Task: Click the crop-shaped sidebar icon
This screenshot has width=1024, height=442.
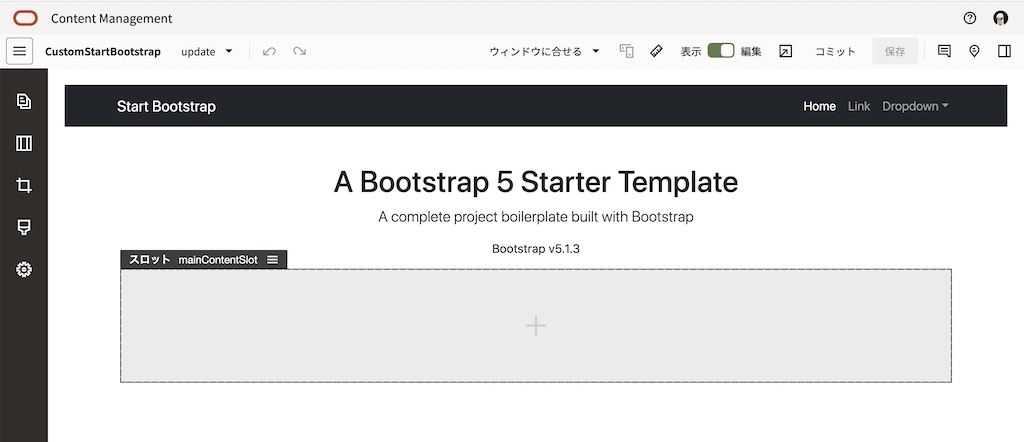Action: (24, 185)
